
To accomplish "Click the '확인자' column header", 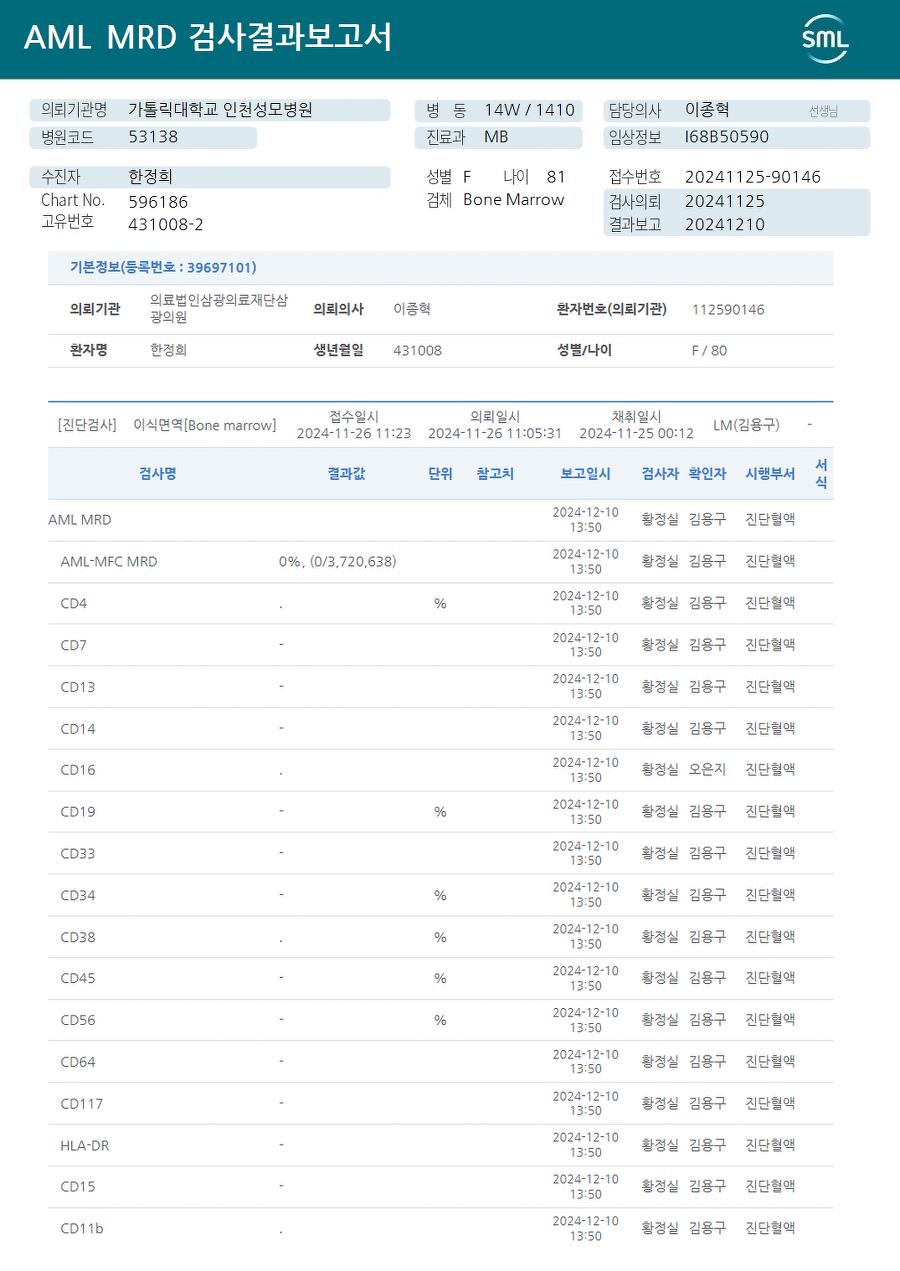I will [707, 473].
